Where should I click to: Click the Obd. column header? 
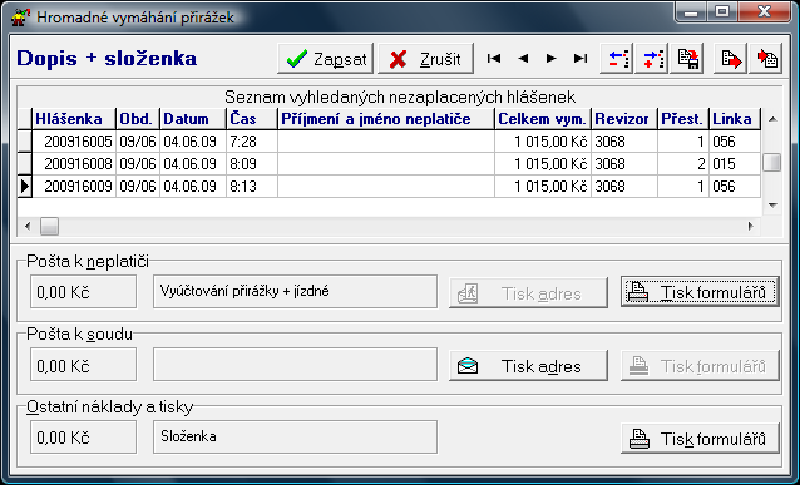(x=138, y=119)
